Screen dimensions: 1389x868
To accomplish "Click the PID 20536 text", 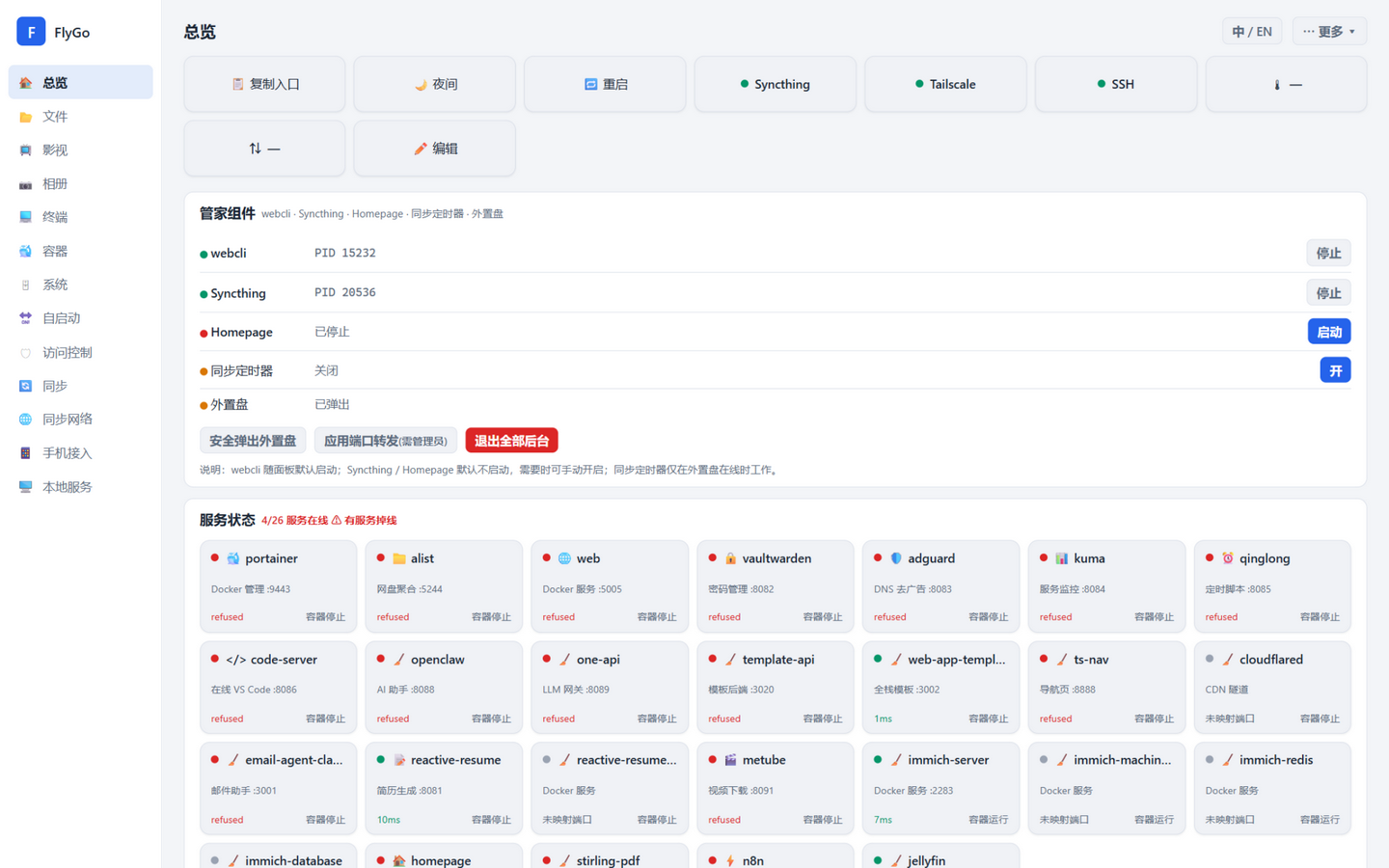I will [345, 293].
